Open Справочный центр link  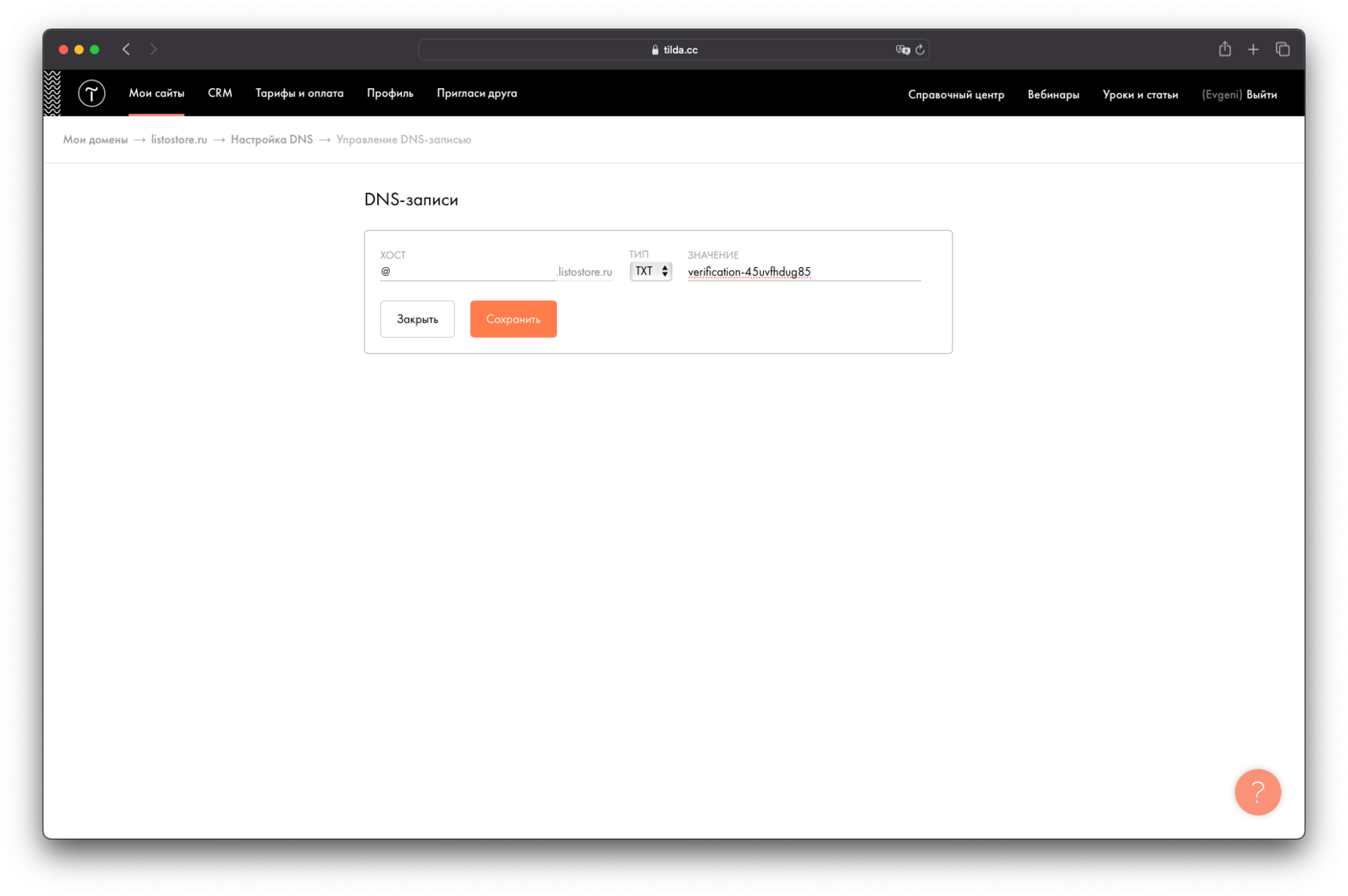[x=956, y=95]
